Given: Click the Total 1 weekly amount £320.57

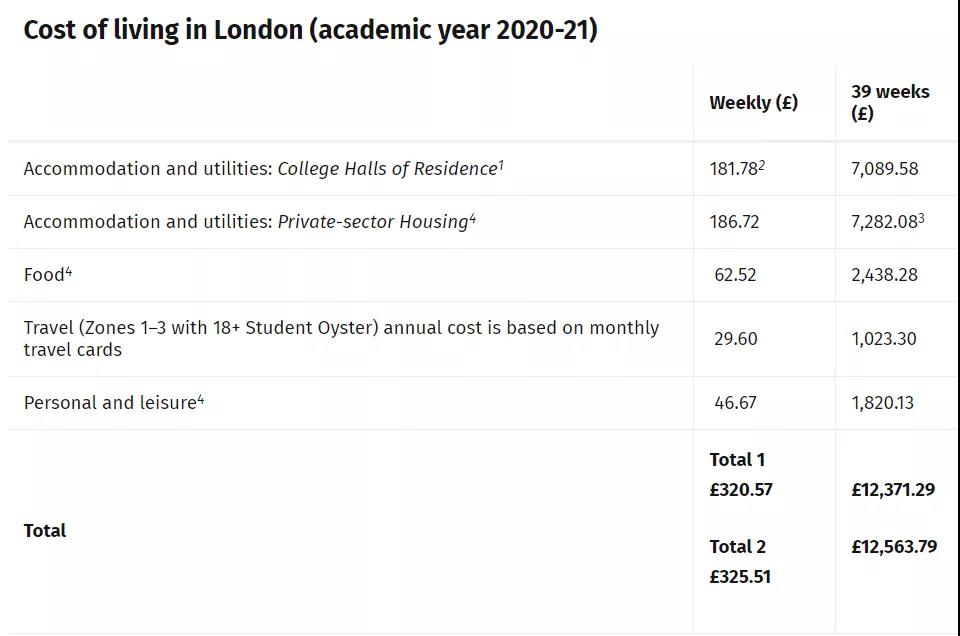Looking at the screenshot, I should 741,490.
